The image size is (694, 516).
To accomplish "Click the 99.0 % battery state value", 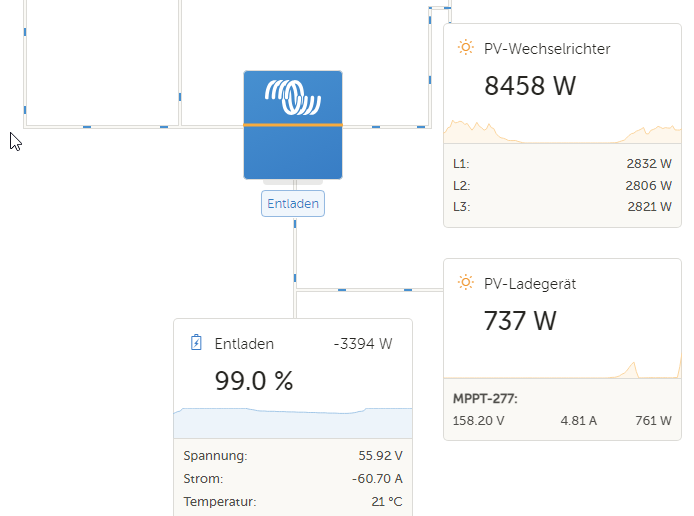I will click(254, 381).
